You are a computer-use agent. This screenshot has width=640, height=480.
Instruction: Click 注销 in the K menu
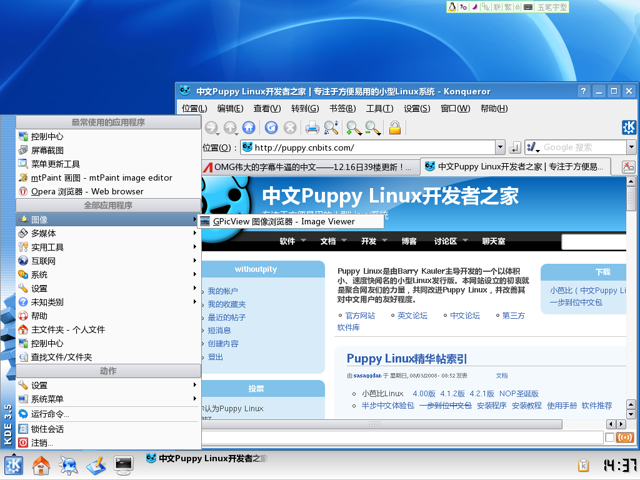pyautogui.click(x=108, y=442)
